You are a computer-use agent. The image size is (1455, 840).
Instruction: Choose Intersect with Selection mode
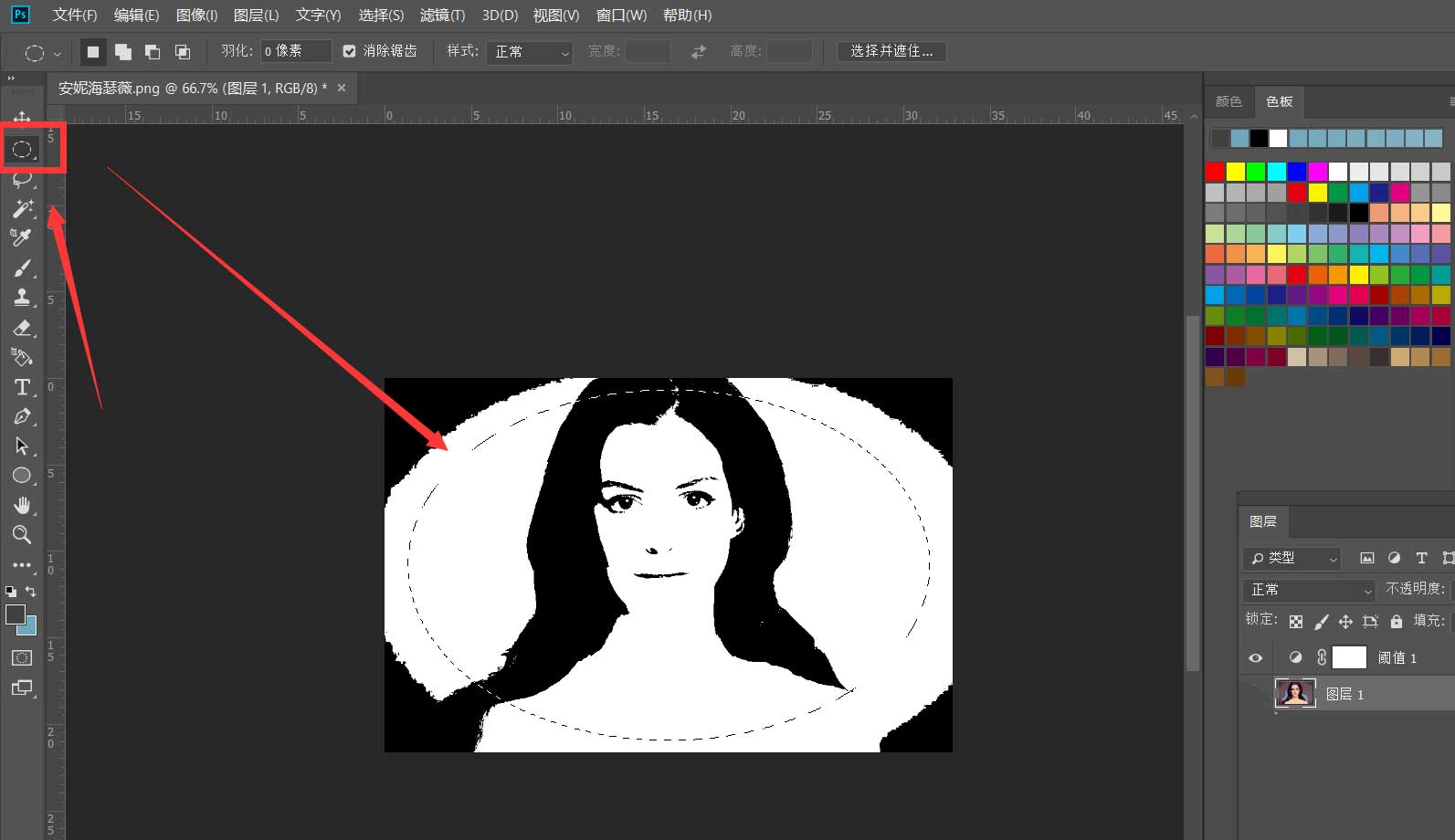click(x=183, y=52)
